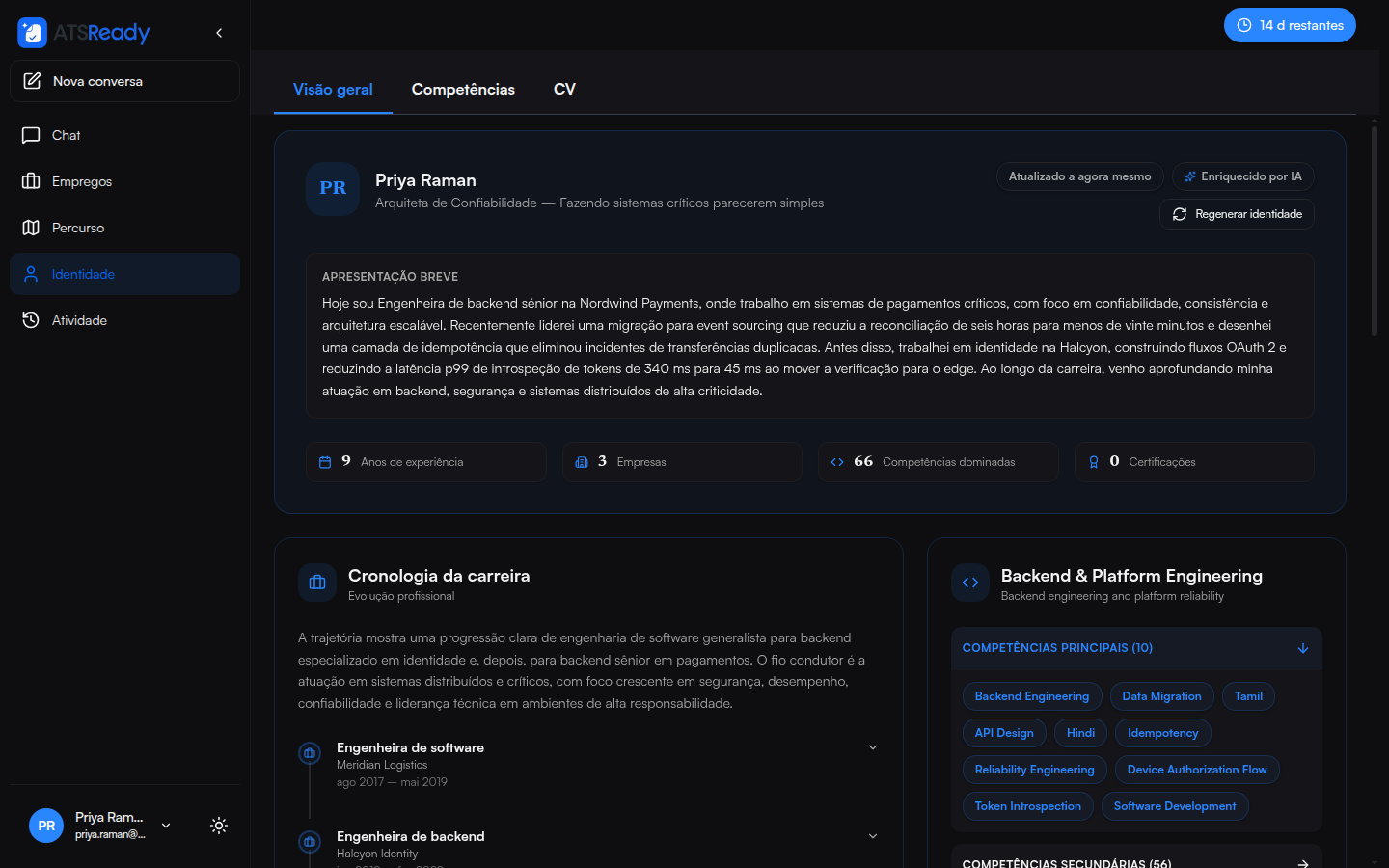Click timeline marker for Halcyon Identity role
This screenshot has height=868, width=1389.
(x=310, y=842)
